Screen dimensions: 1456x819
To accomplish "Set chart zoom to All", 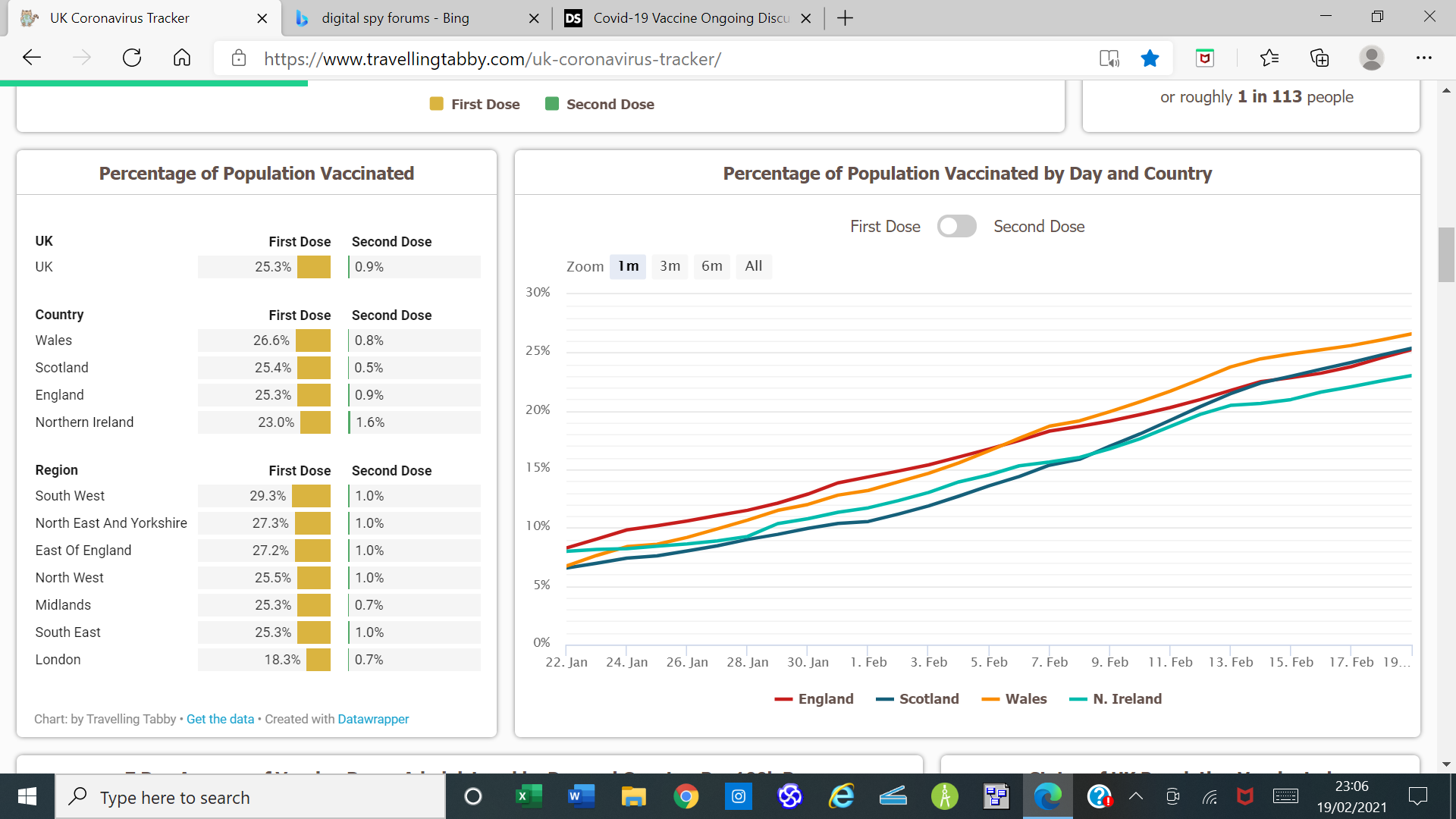I will (x=753, y=266).
